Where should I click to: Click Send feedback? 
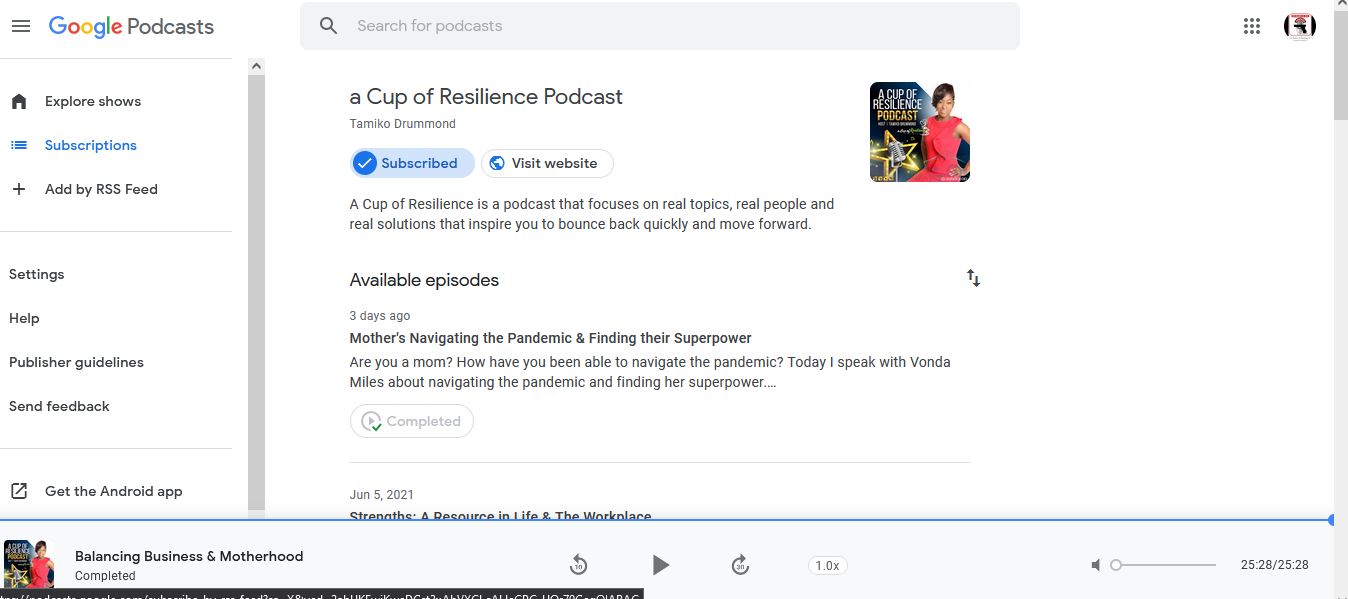coord(59,406)
